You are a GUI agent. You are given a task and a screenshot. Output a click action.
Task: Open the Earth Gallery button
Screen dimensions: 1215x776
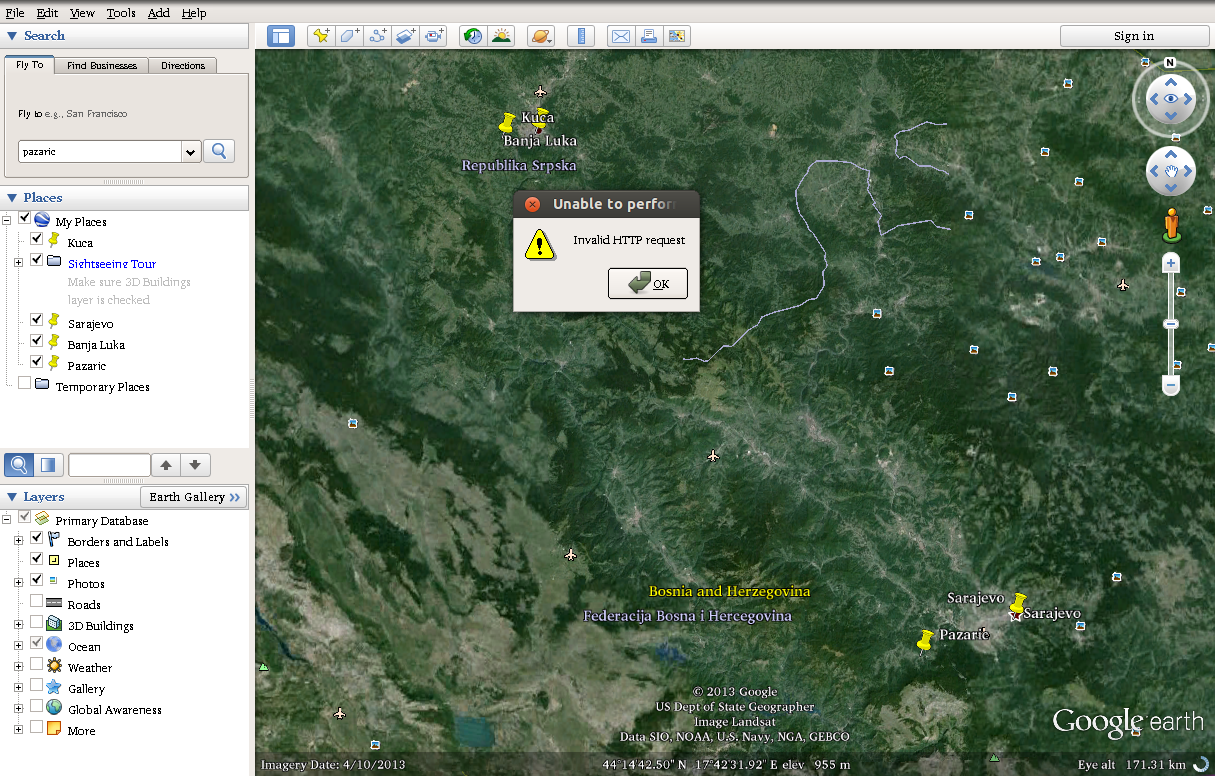tap(194, 497)
